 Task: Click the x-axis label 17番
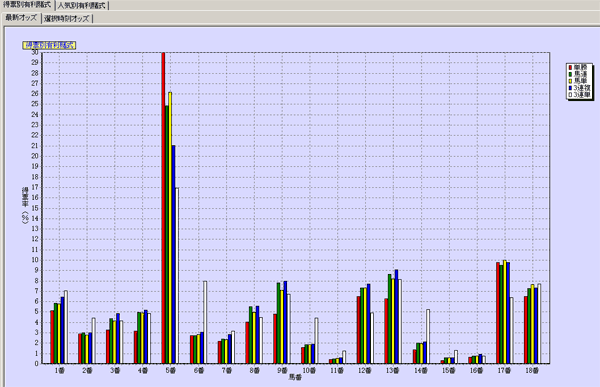(x=504, y=371)
